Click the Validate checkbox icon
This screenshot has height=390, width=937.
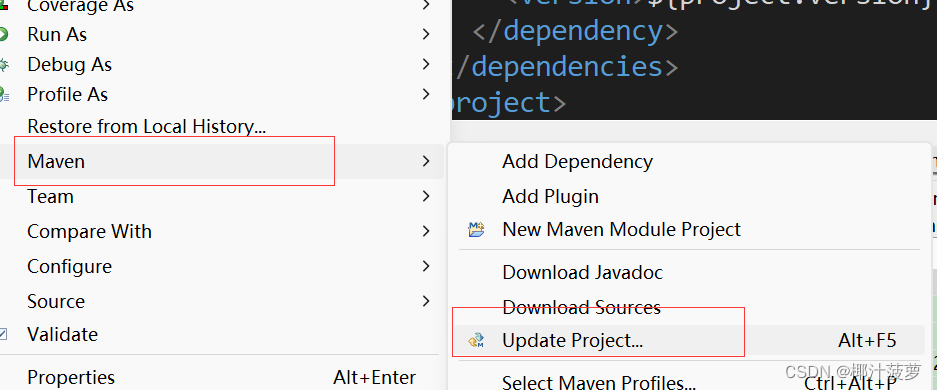click(3, 334)
